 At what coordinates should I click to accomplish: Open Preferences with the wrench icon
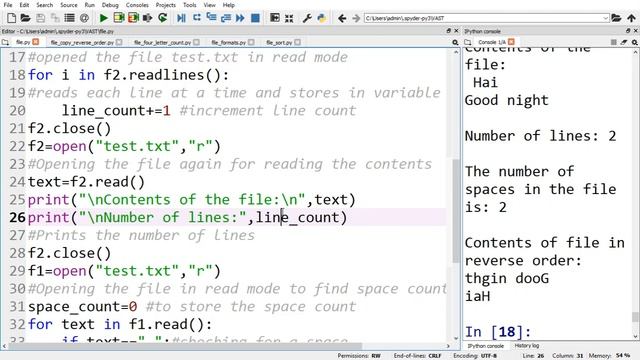[x=307, y=18]
